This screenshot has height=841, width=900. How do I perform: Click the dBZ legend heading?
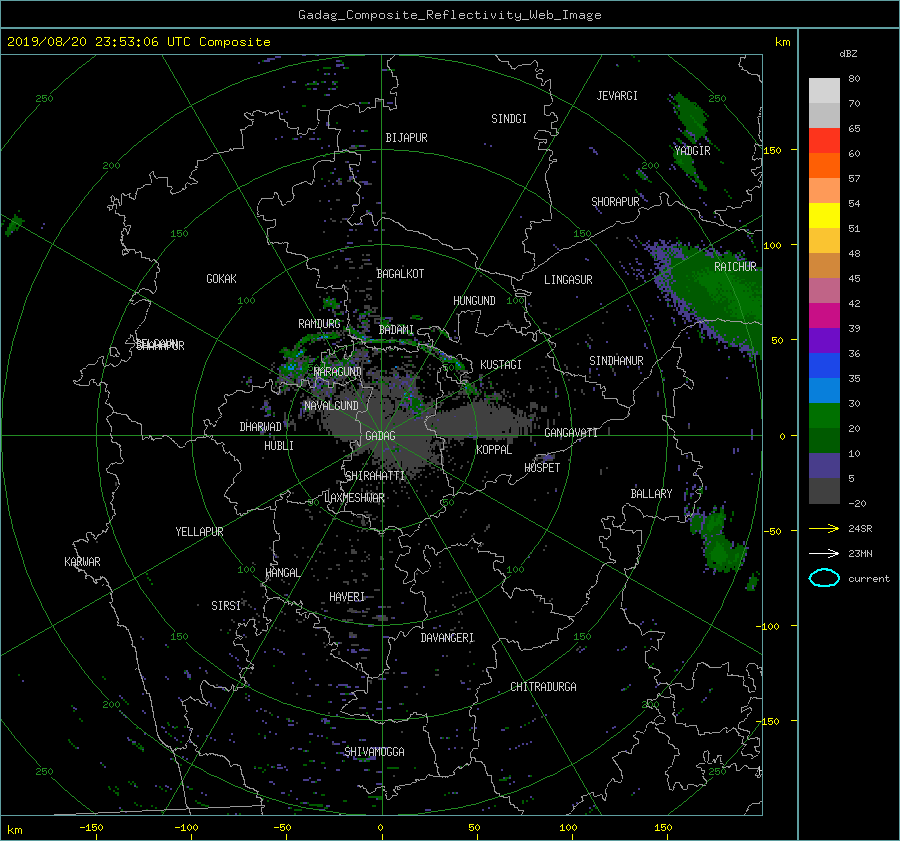point(848,54)
